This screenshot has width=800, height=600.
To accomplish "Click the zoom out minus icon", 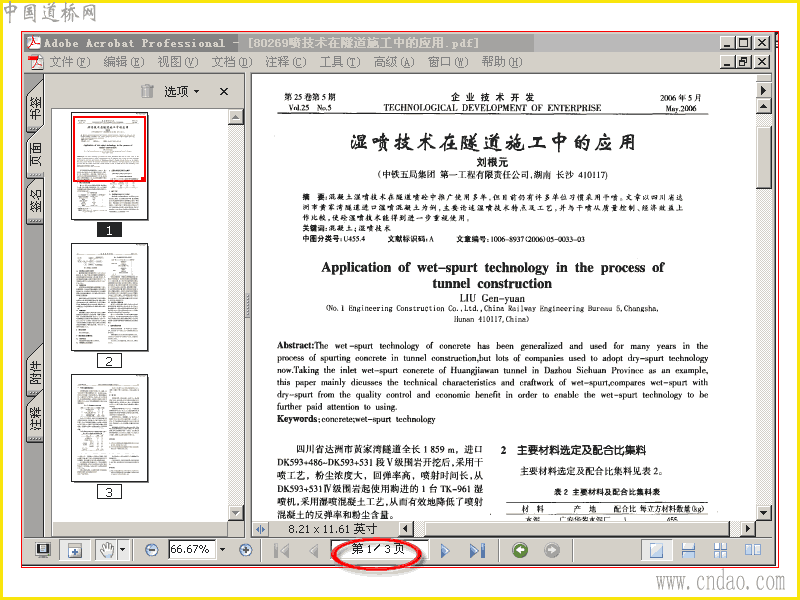I will point(152,550).
